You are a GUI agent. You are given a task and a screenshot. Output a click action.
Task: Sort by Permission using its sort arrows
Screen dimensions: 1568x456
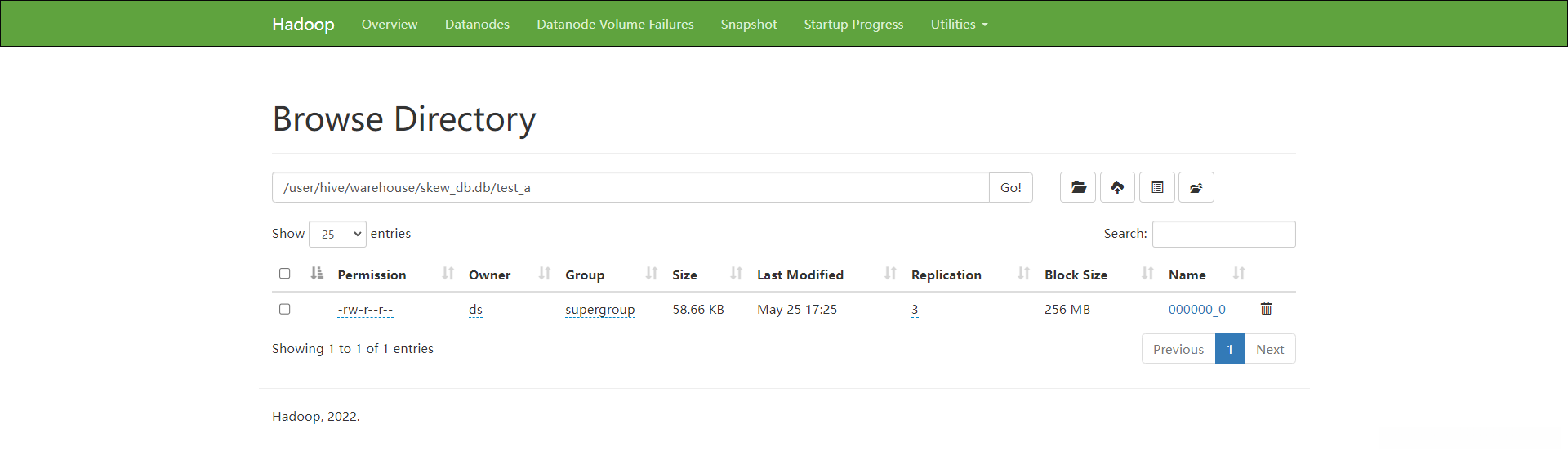click(448, 275)
